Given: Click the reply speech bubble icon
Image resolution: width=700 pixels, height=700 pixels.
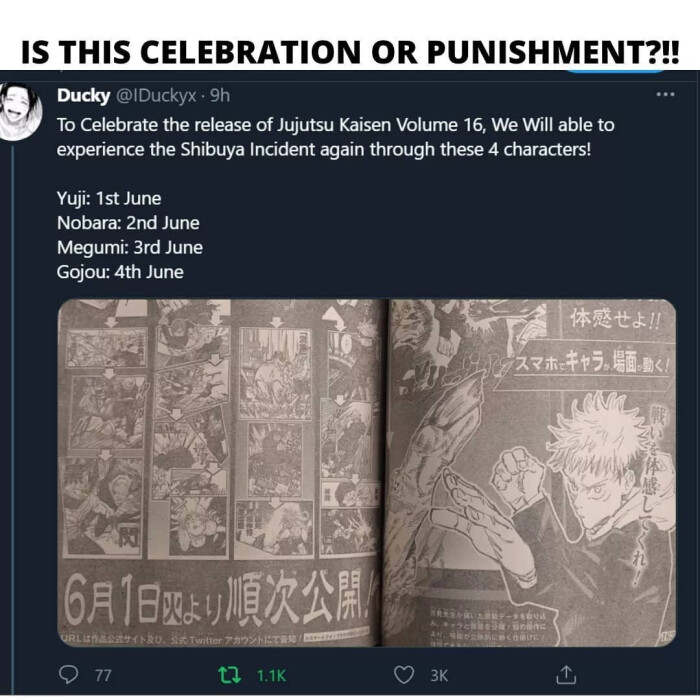Looking at the screenshot, I should tap(68, 674).
